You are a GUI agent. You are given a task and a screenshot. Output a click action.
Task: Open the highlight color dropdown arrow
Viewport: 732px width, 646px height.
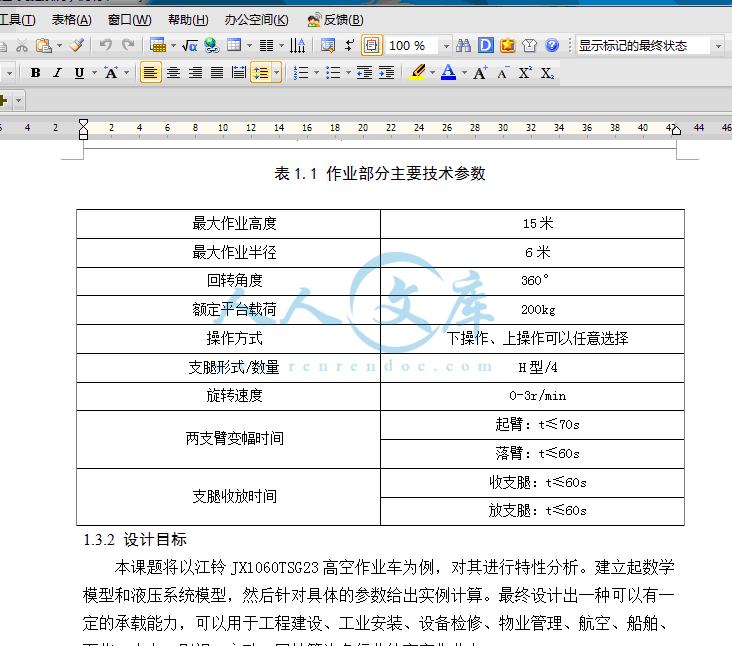point(432,73)
